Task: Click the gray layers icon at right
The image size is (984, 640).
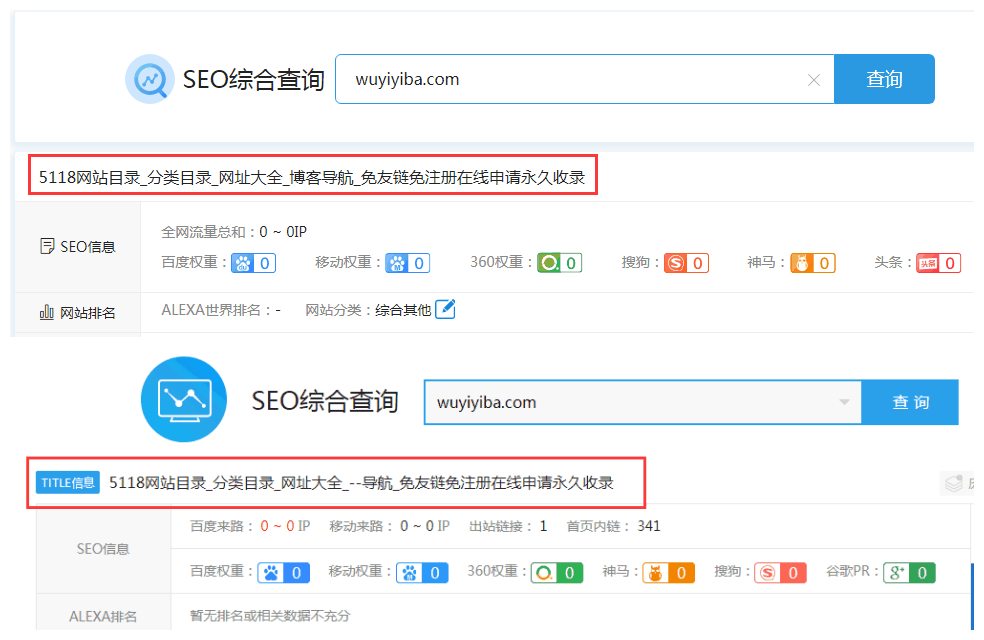Action: pyautogui.click(x=954, y=483)
